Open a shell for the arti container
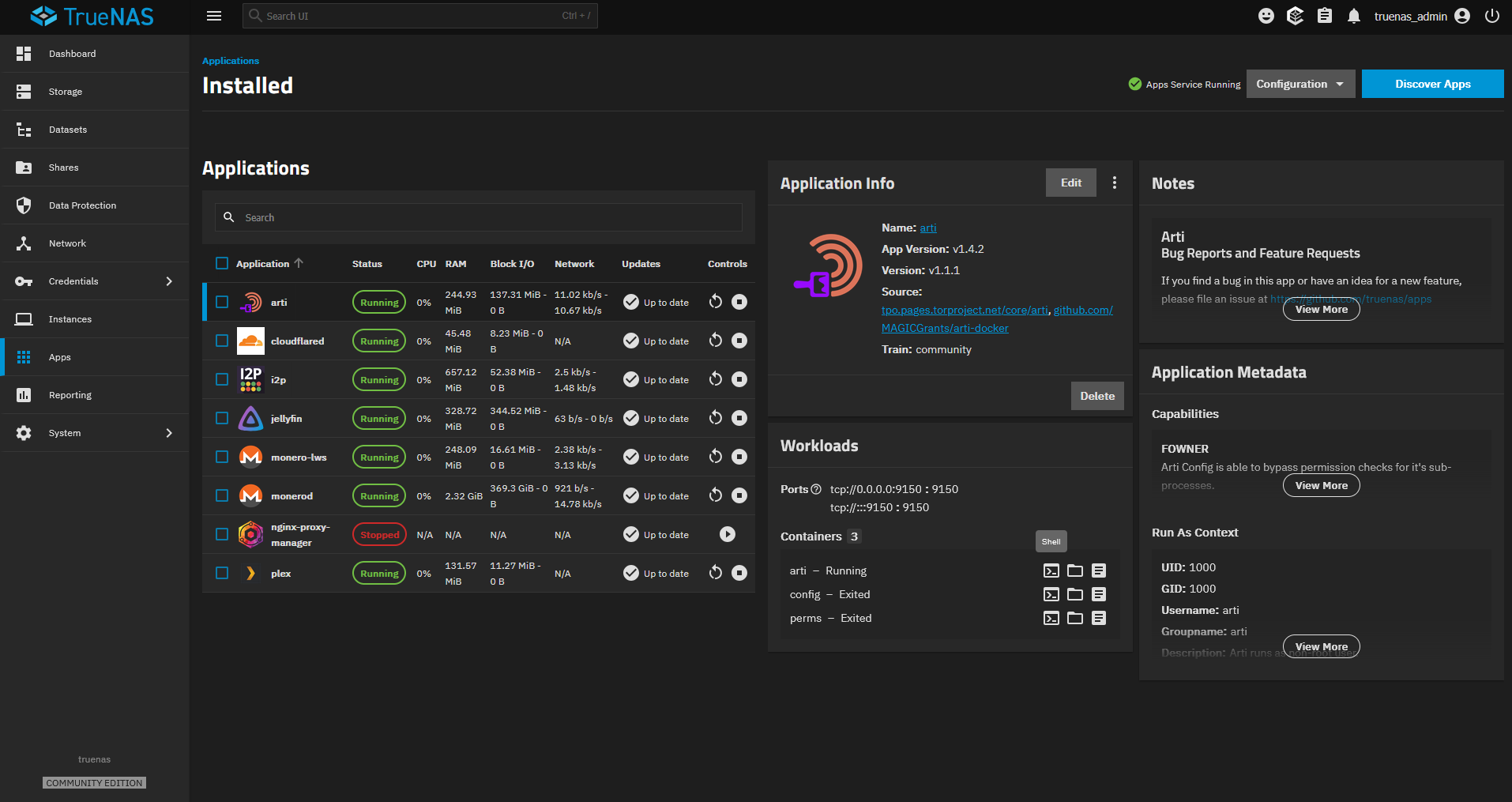The width and height of the screenshot is (1512, 802). [1051, 570]
